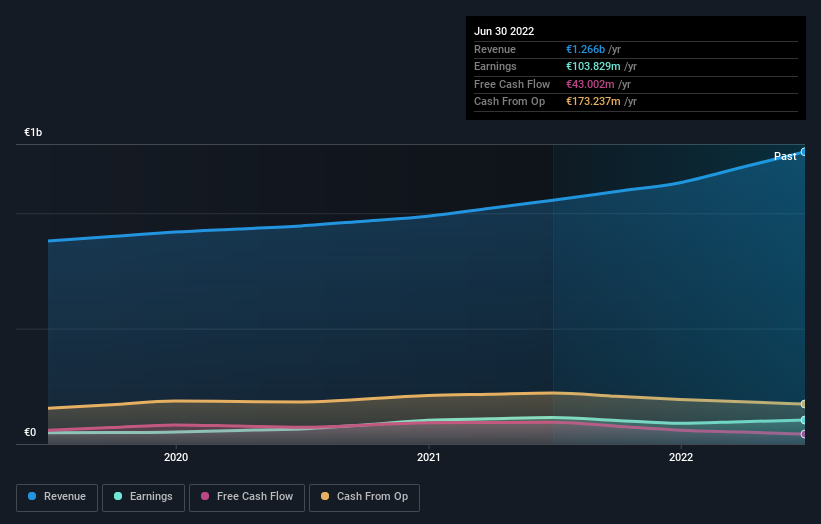Toggle the Revenue legend button
The image size is (821, 524).
tap(57, 497)
